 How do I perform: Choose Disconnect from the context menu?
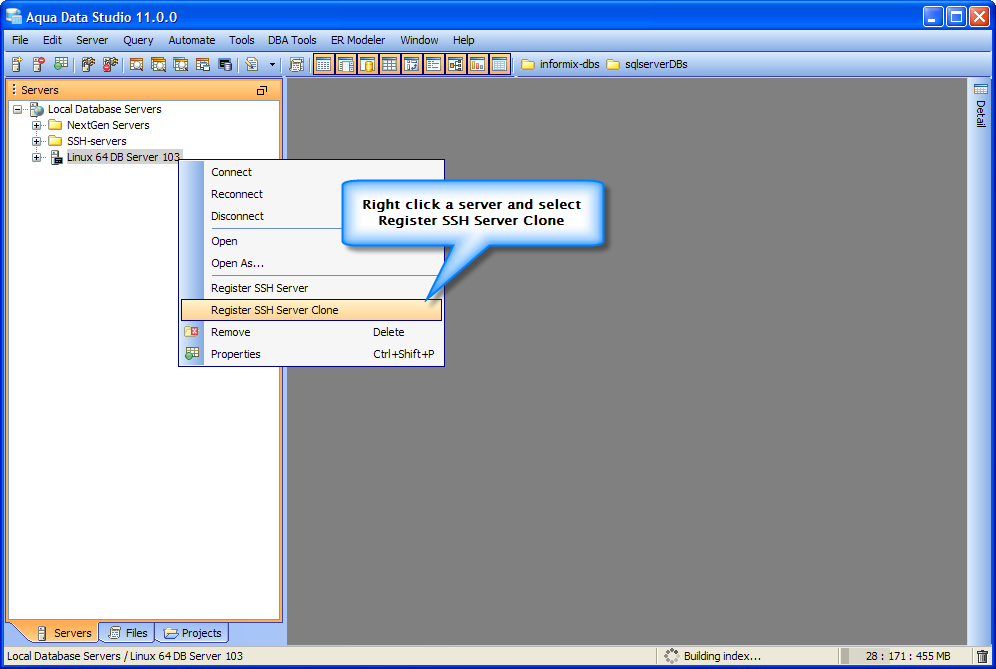[x=311, y=216]
